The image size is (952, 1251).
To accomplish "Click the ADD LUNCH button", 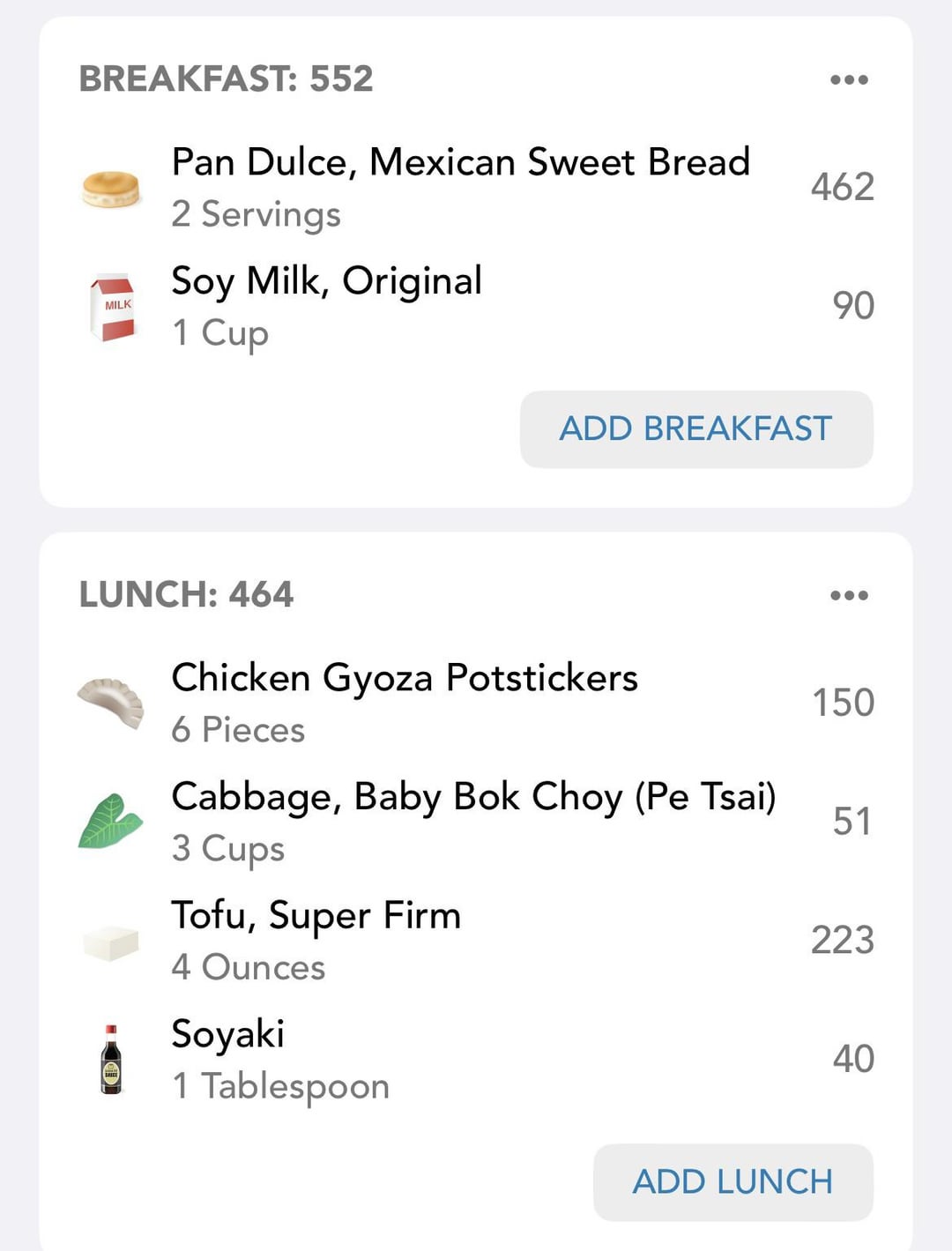I will pos(733,1182).
